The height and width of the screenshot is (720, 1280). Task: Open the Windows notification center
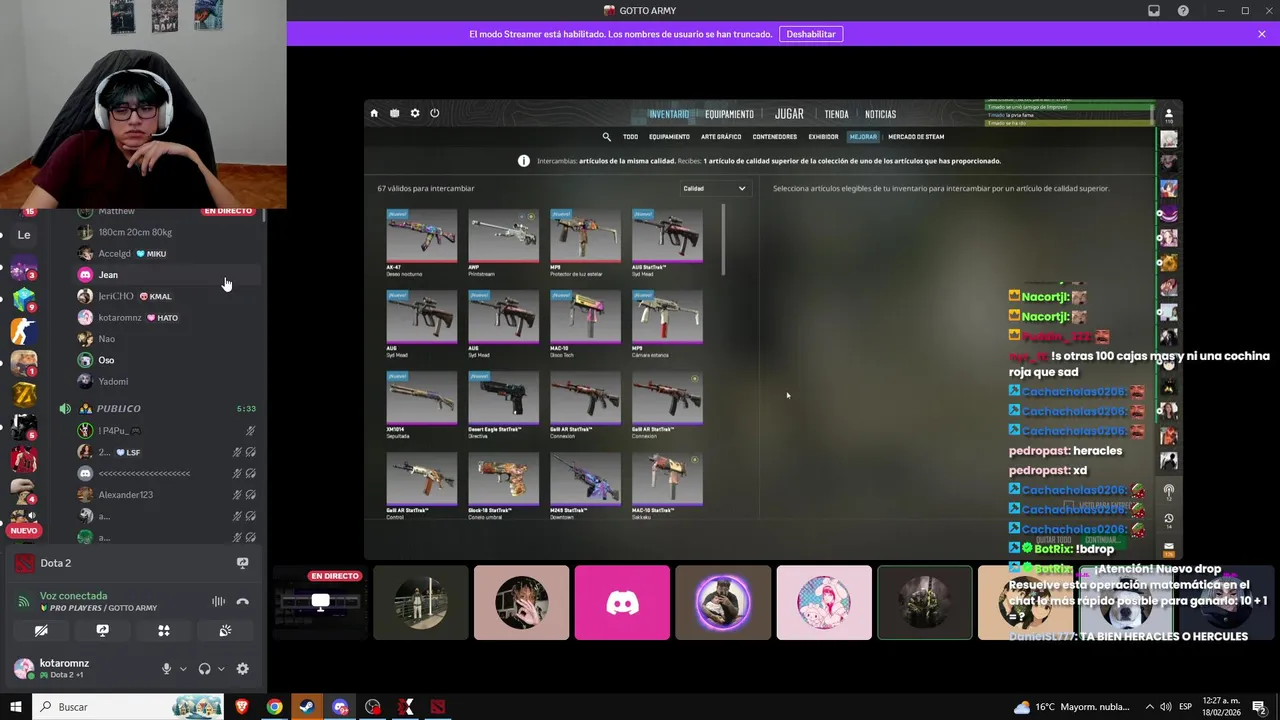tap(1259, 707)
